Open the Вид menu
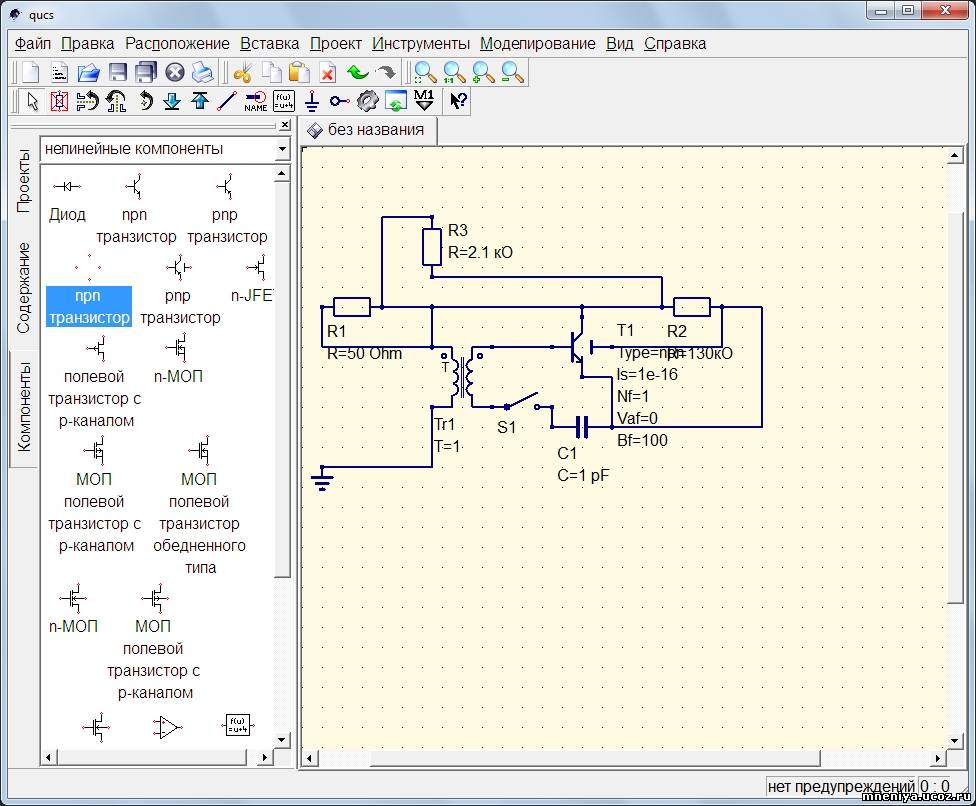Image resolution: width=976 pixels, height=806 pixels. pyautogui.click(x=620, y=44)
